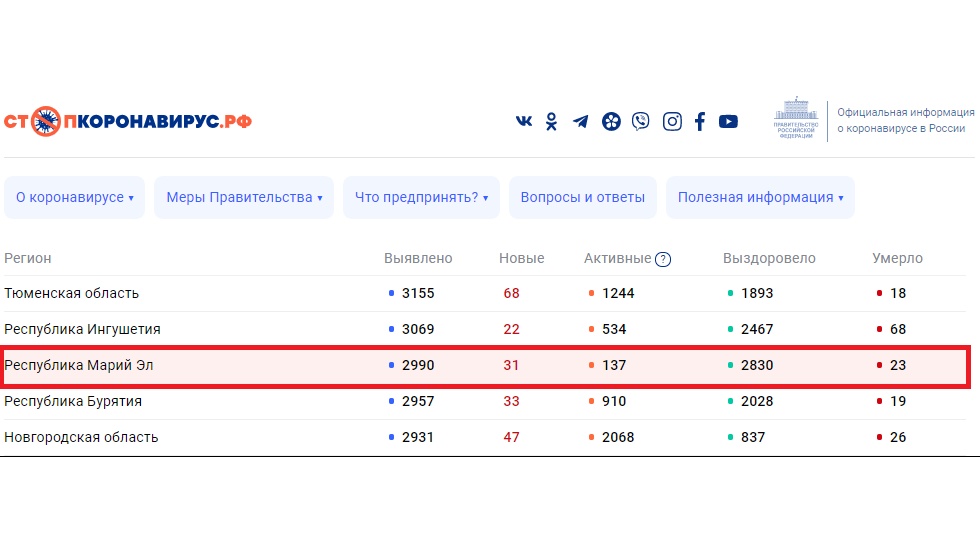The height and width of the screenshot is (553, 980).
Task: Click the Facebook icon
Action: coord(700,122)
